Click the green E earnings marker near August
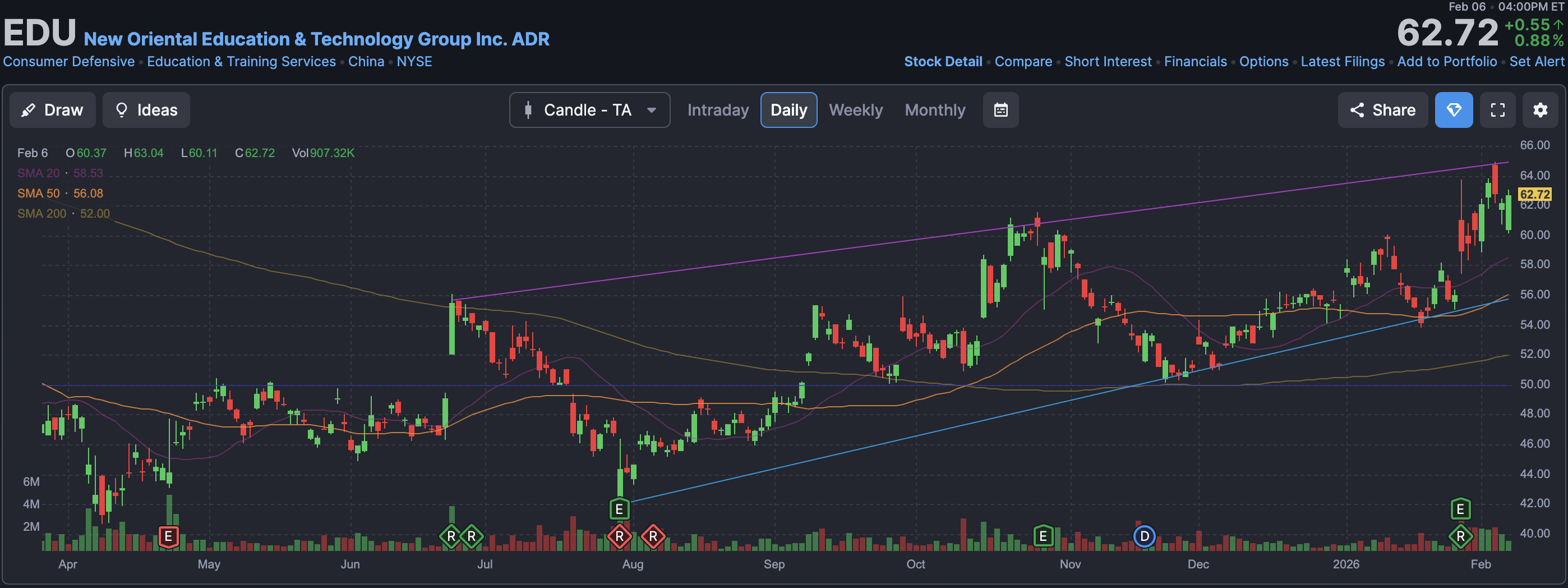Viewport: 1568px width, 588px height. tap(619, 509)
